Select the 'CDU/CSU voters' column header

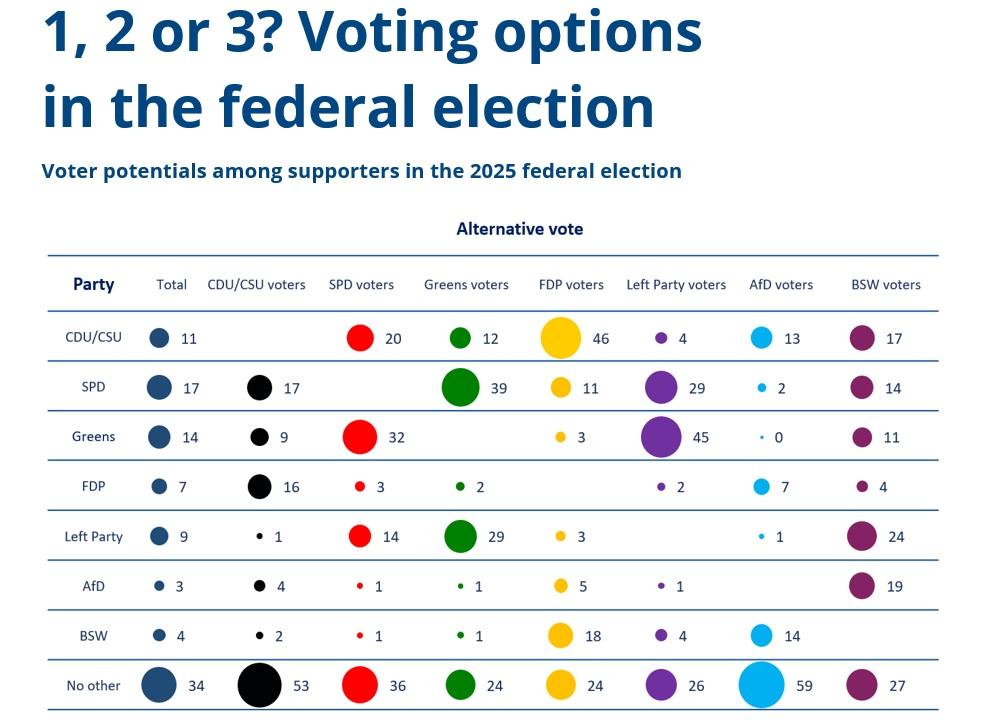pyautogui.click(x=256, y=285)
